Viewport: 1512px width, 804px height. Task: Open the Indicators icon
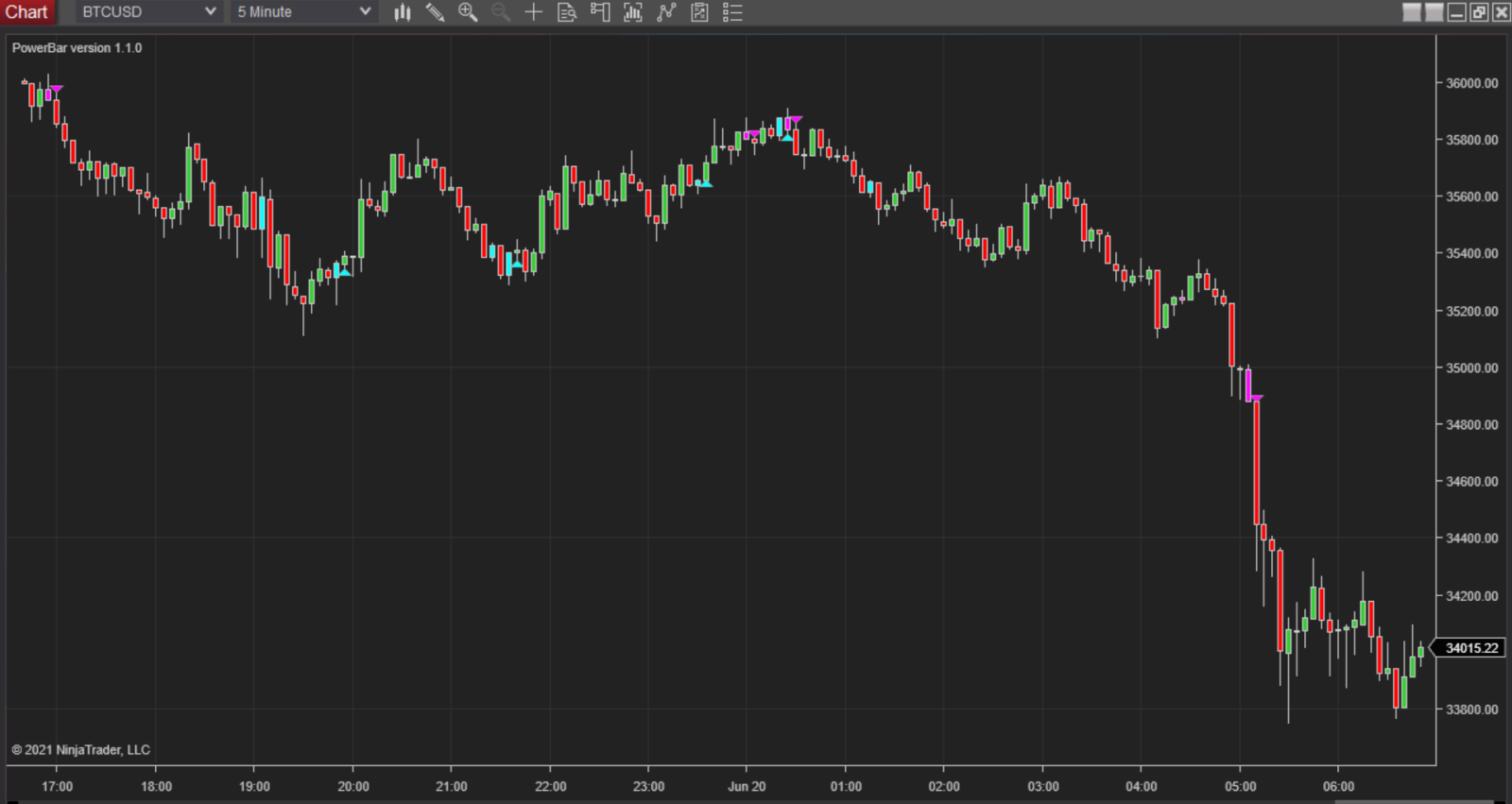click(633, 12)
